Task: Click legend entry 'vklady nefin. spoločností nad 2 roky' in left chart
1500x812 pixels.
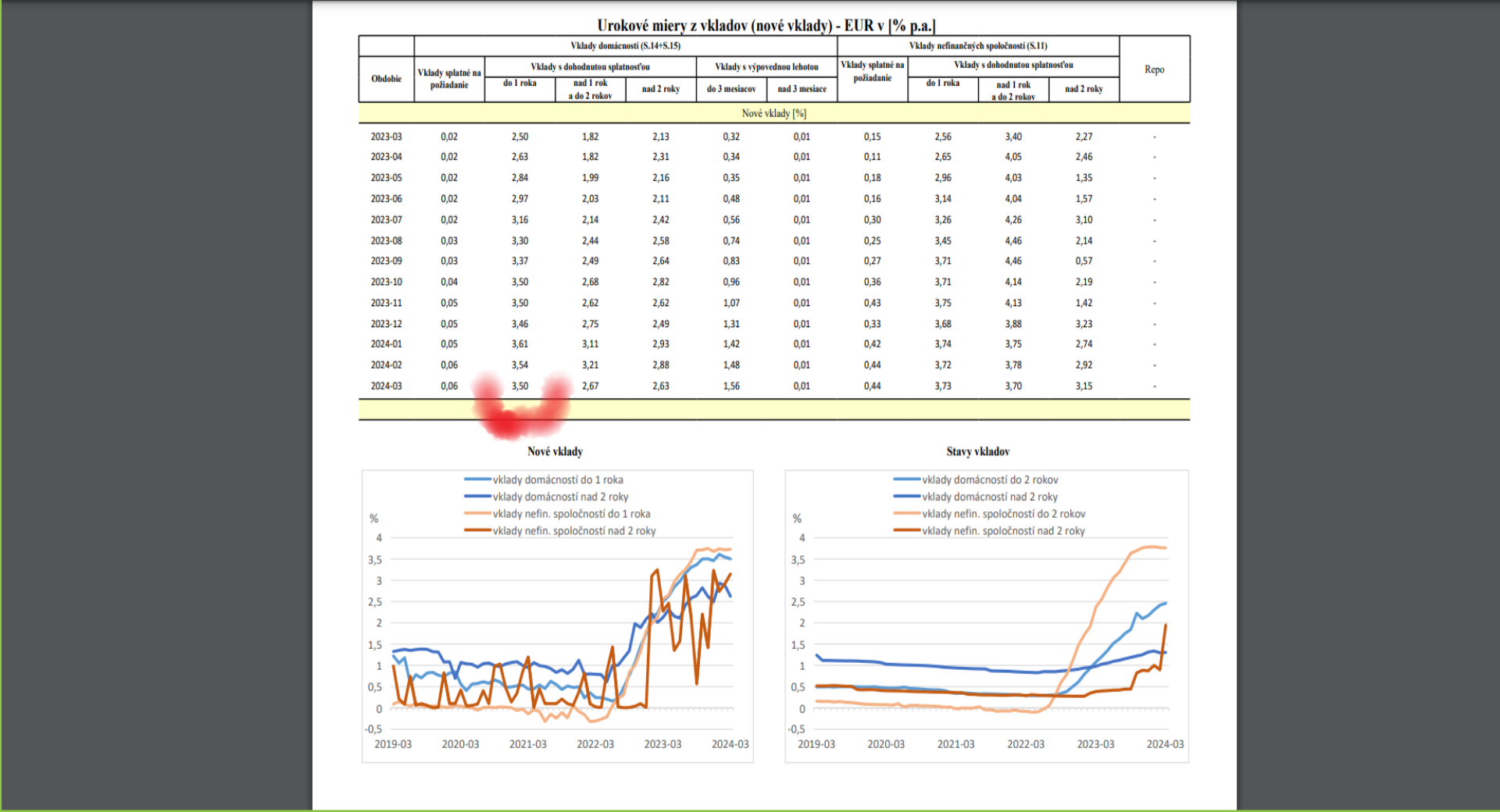Action: 573,531
